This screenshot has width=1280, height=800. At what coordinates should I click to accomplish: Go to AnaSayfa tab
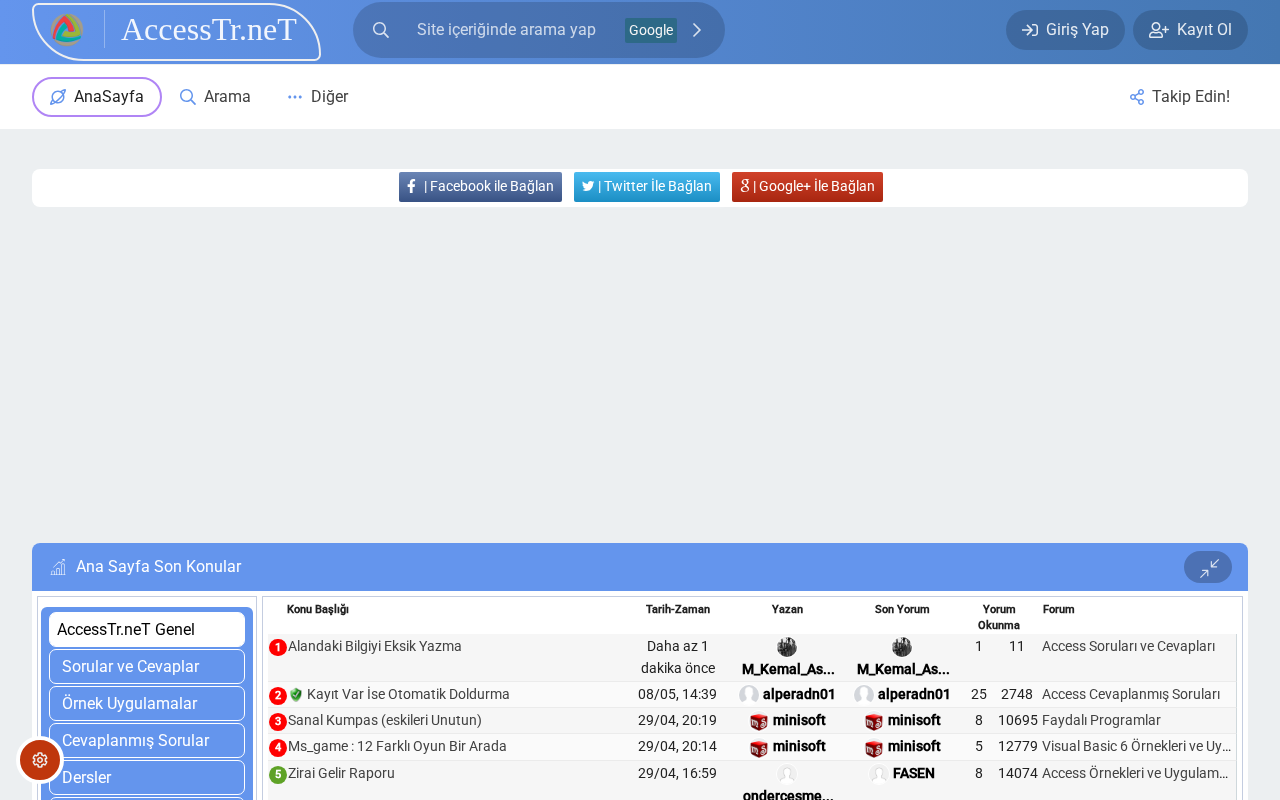pyautogui.click(x=97, y=97)
